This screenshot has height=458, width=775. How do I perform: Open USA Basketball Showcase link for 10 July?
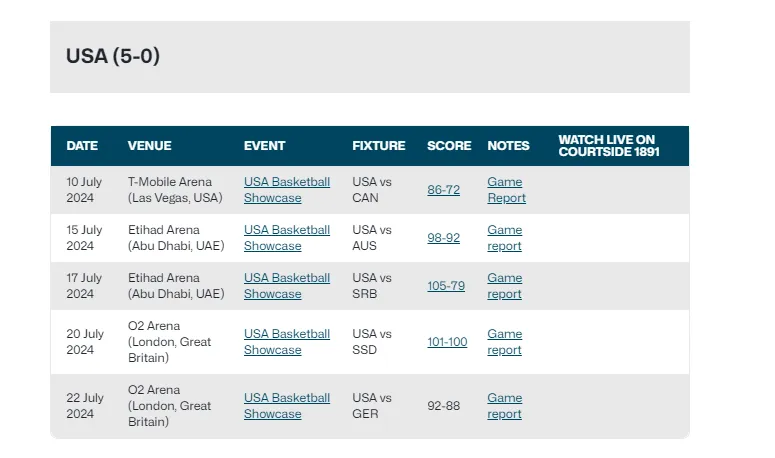[287, 190]
